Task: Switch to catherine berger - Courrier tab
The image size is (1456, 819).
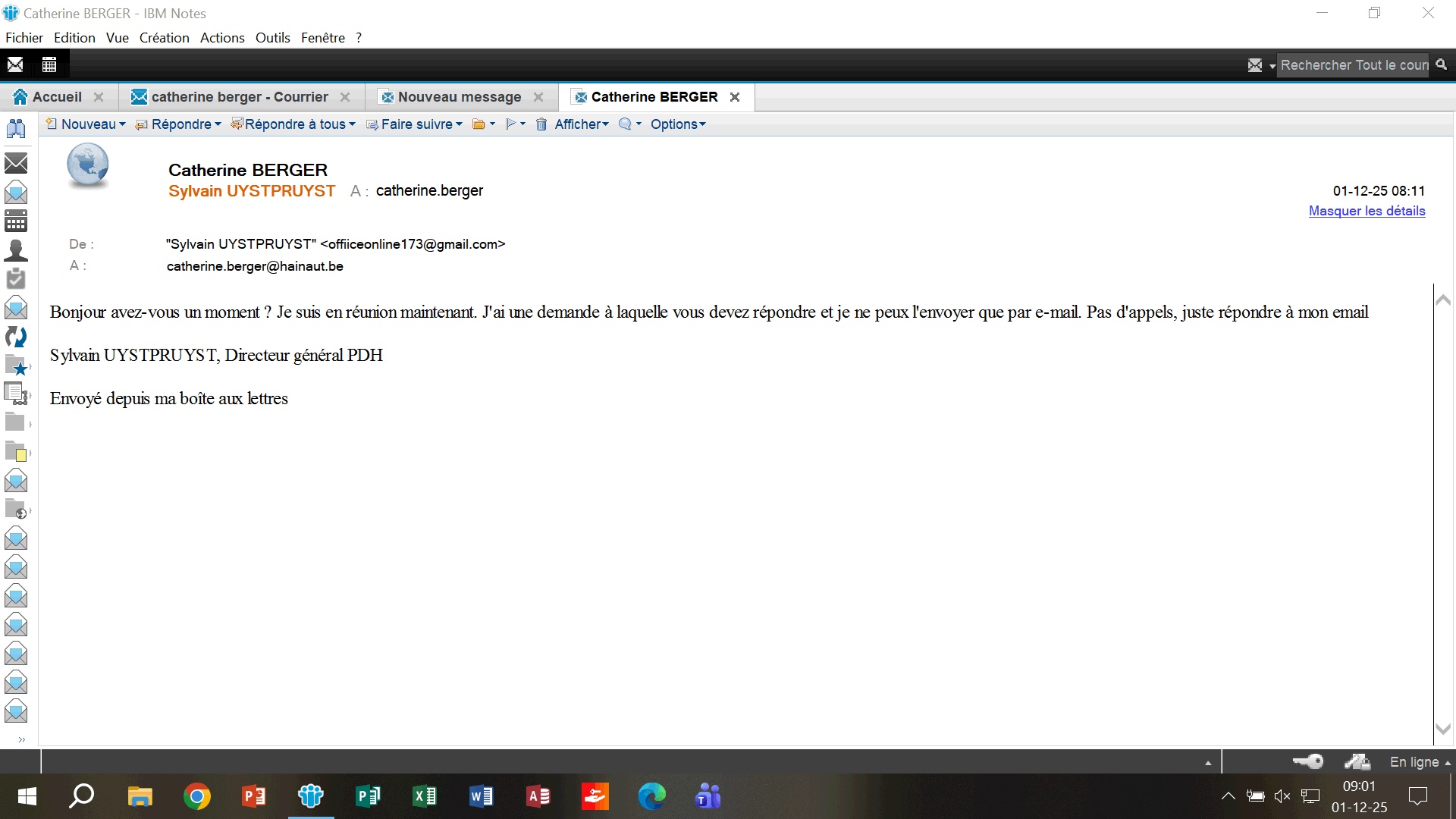Action: pyautogui.click(x=239, y=97)
